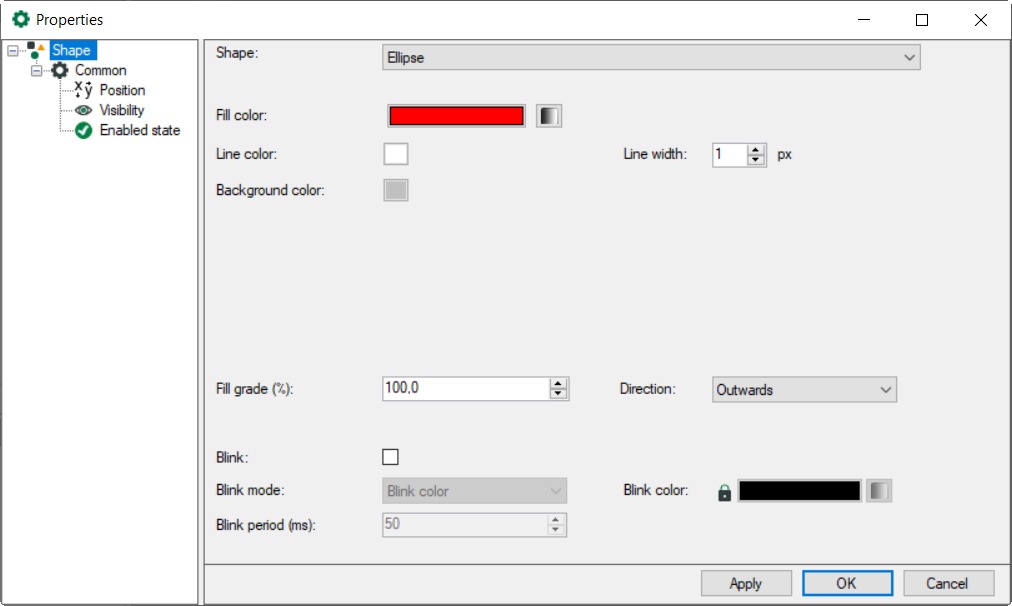Decrease Fill grade with down arrow
The image size is (1012, 606).
[558, 394]
